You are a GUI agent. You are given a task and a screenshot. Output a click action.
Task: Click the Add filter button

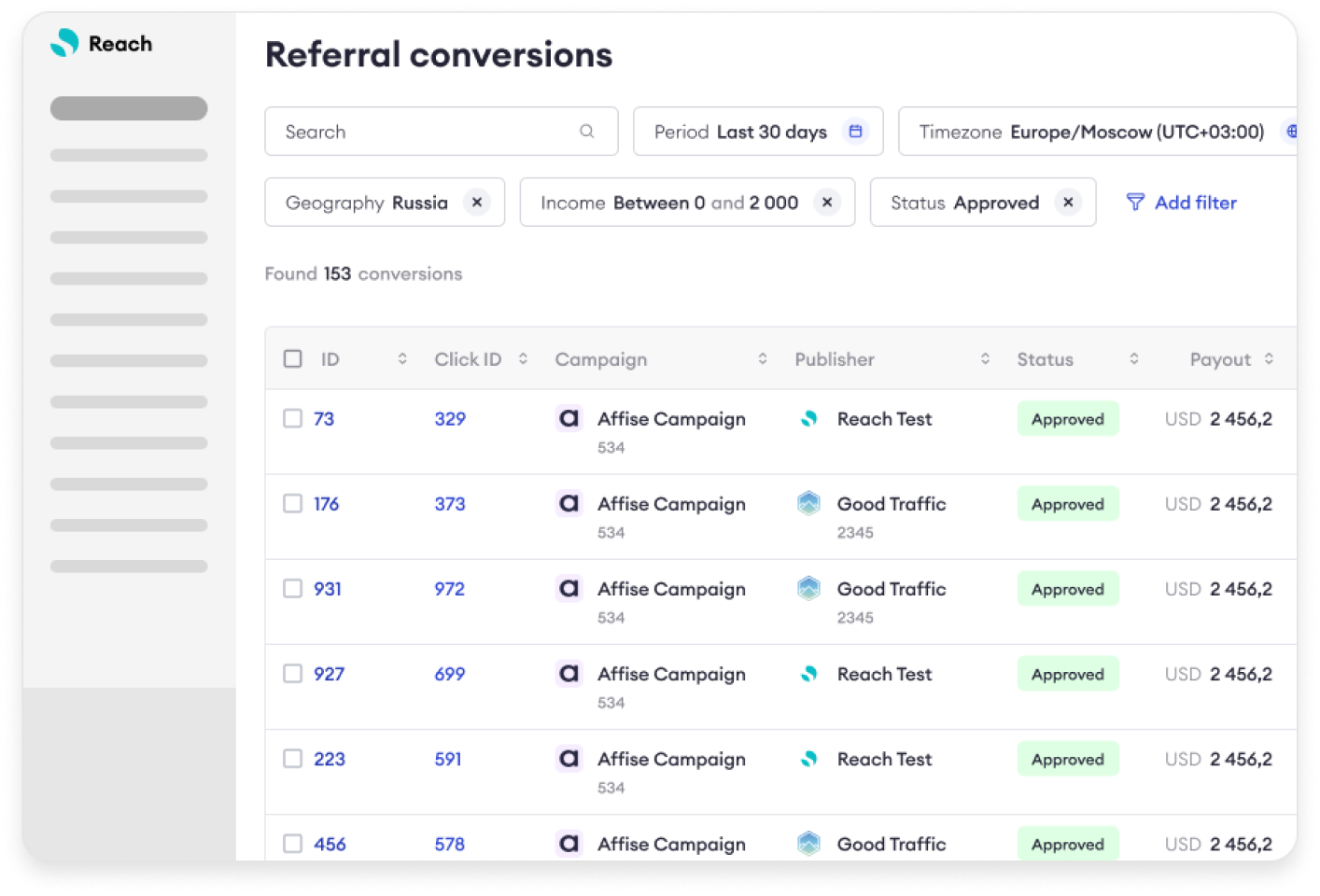[1182, 203]
